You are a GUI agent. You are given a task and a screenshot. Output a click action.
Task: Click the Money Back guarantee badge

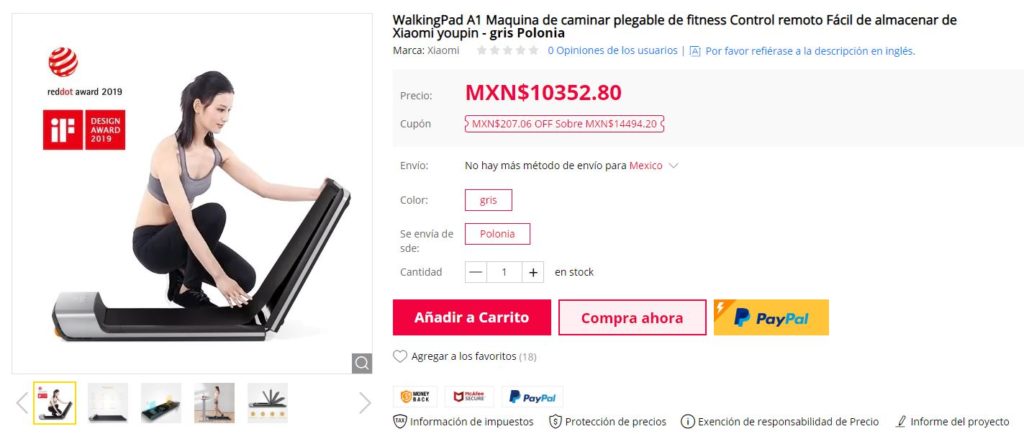[415, 397]
